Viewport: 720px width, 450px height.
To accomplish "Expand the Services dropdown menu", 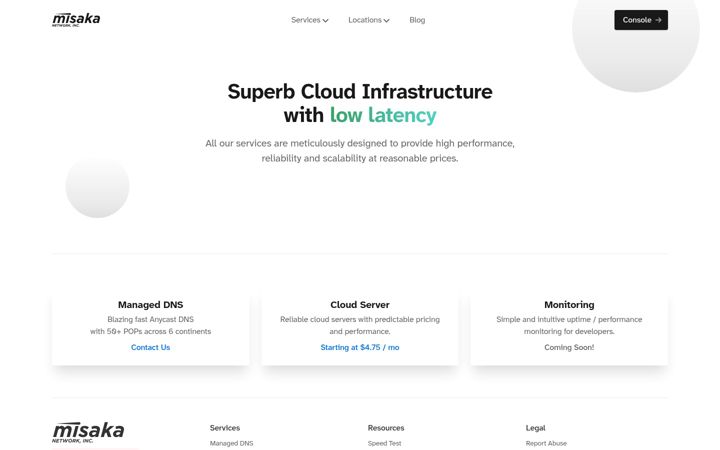I will click(309, 20).
